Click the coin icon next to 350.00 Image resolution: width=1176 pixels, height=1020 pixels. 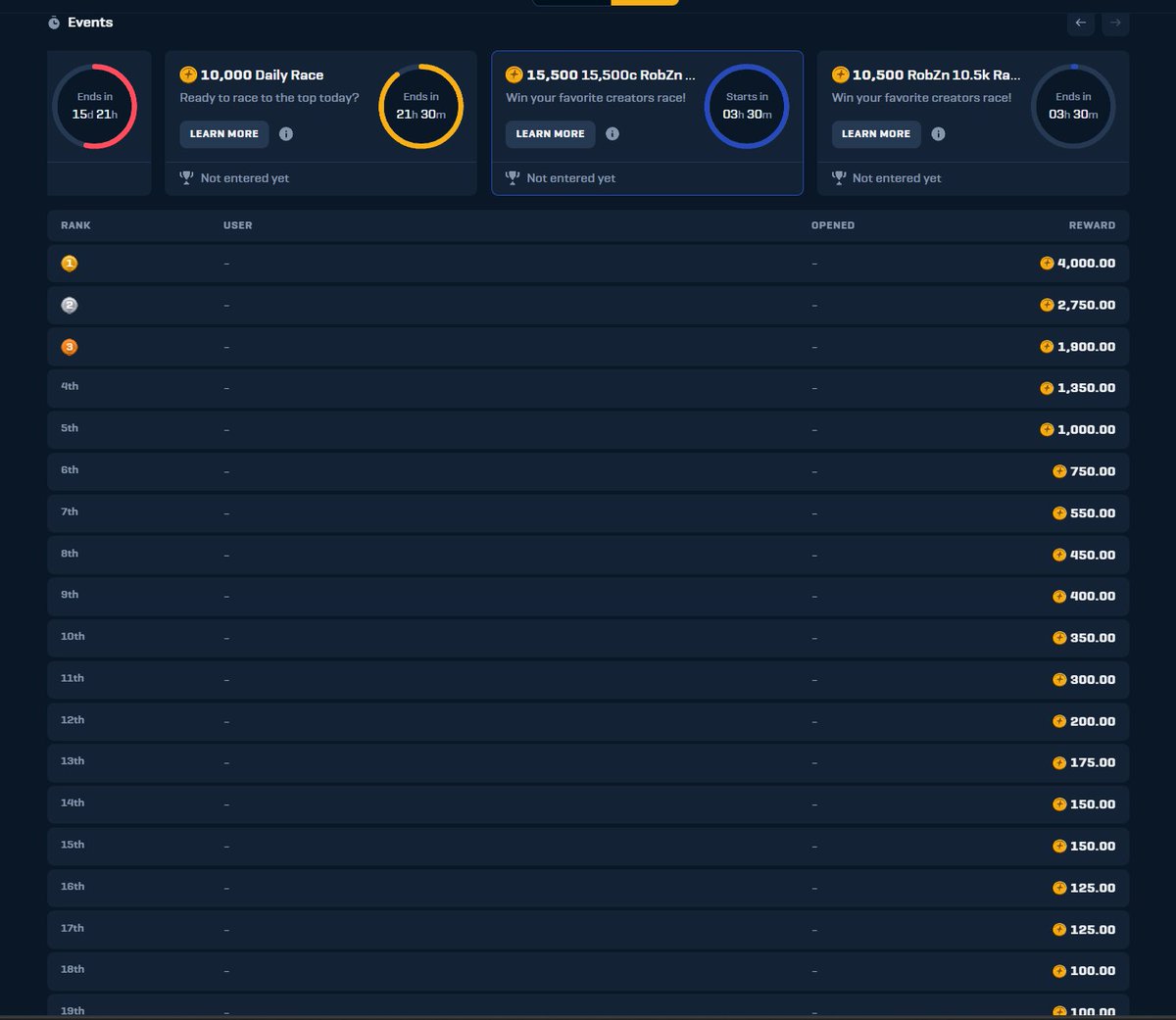click(x=1059, y=638)
